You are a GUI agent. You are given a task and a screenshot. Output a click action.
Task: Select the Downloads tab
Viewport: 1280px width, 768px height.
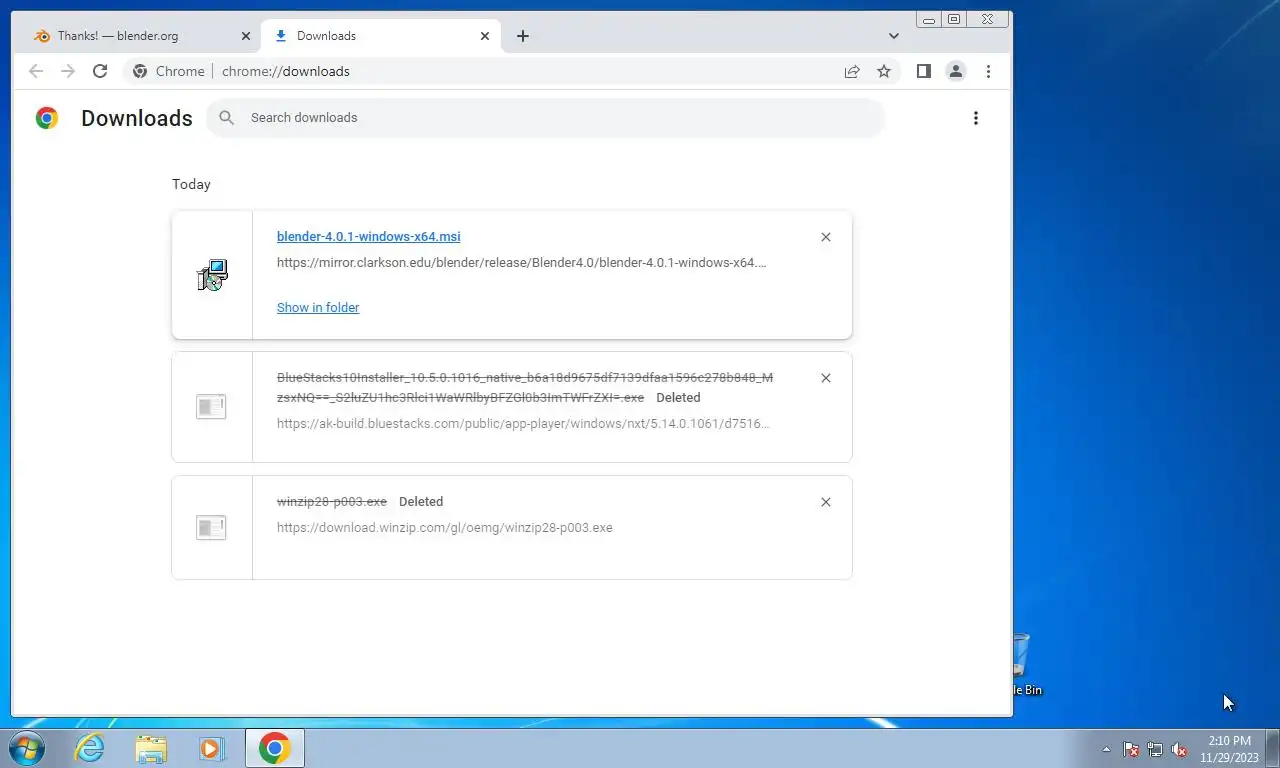click(379, 36)
